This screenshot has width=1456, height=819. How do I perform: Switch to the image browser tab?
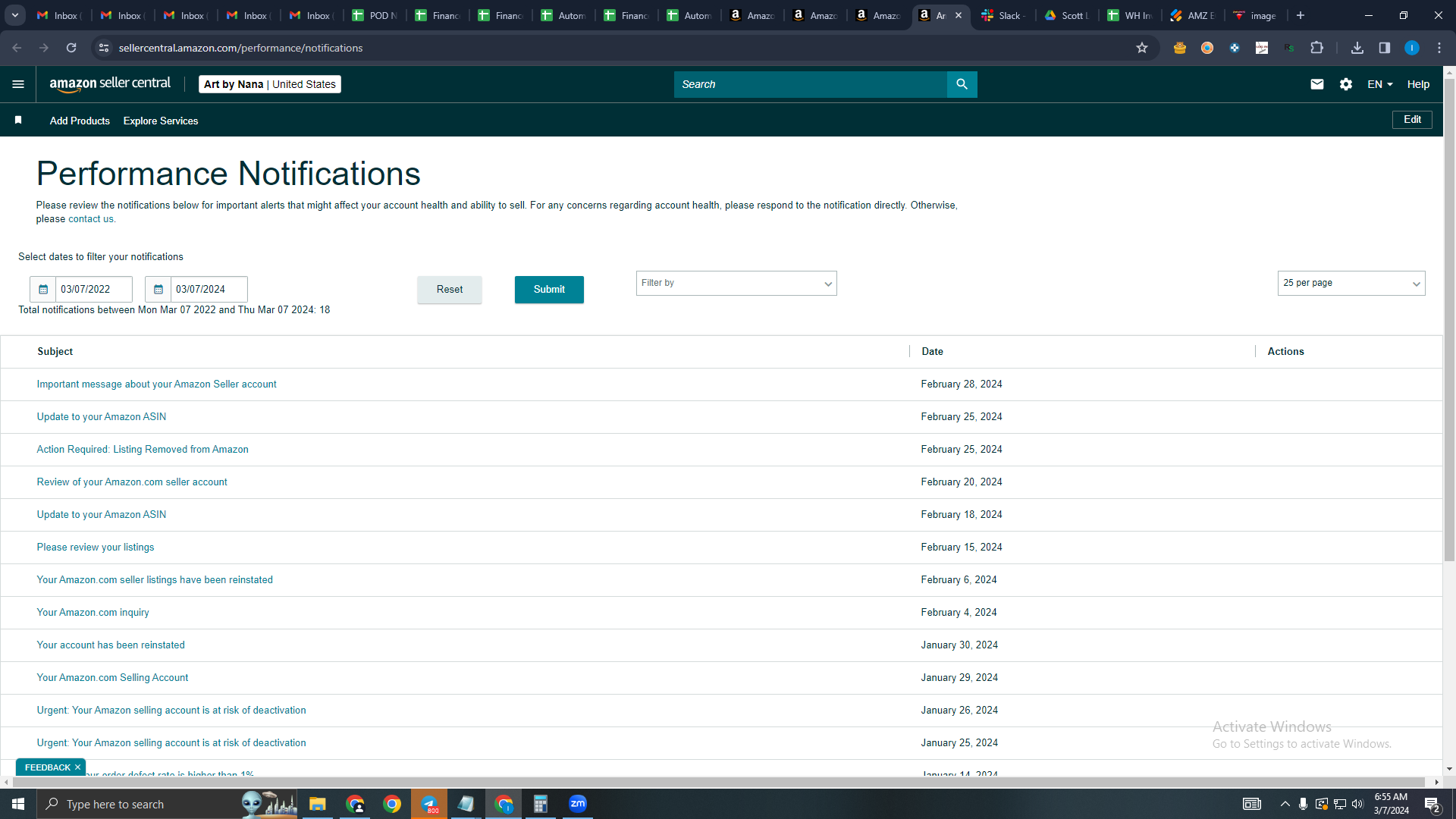1256,15
